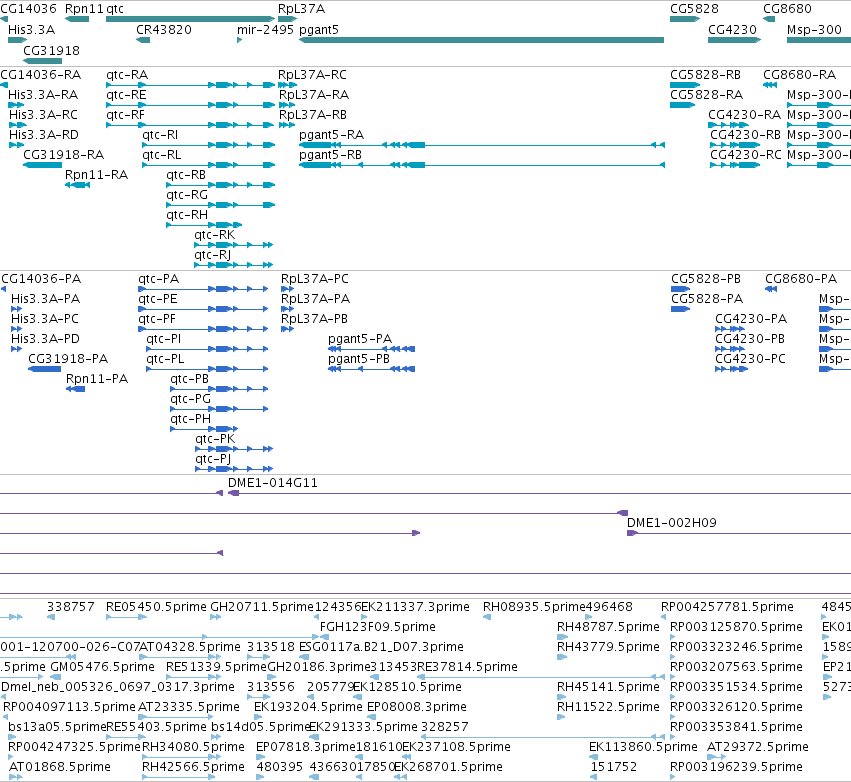The image size is (851, 782).
Task: Select the qtc gene span
Action: [x=190, y=20]
